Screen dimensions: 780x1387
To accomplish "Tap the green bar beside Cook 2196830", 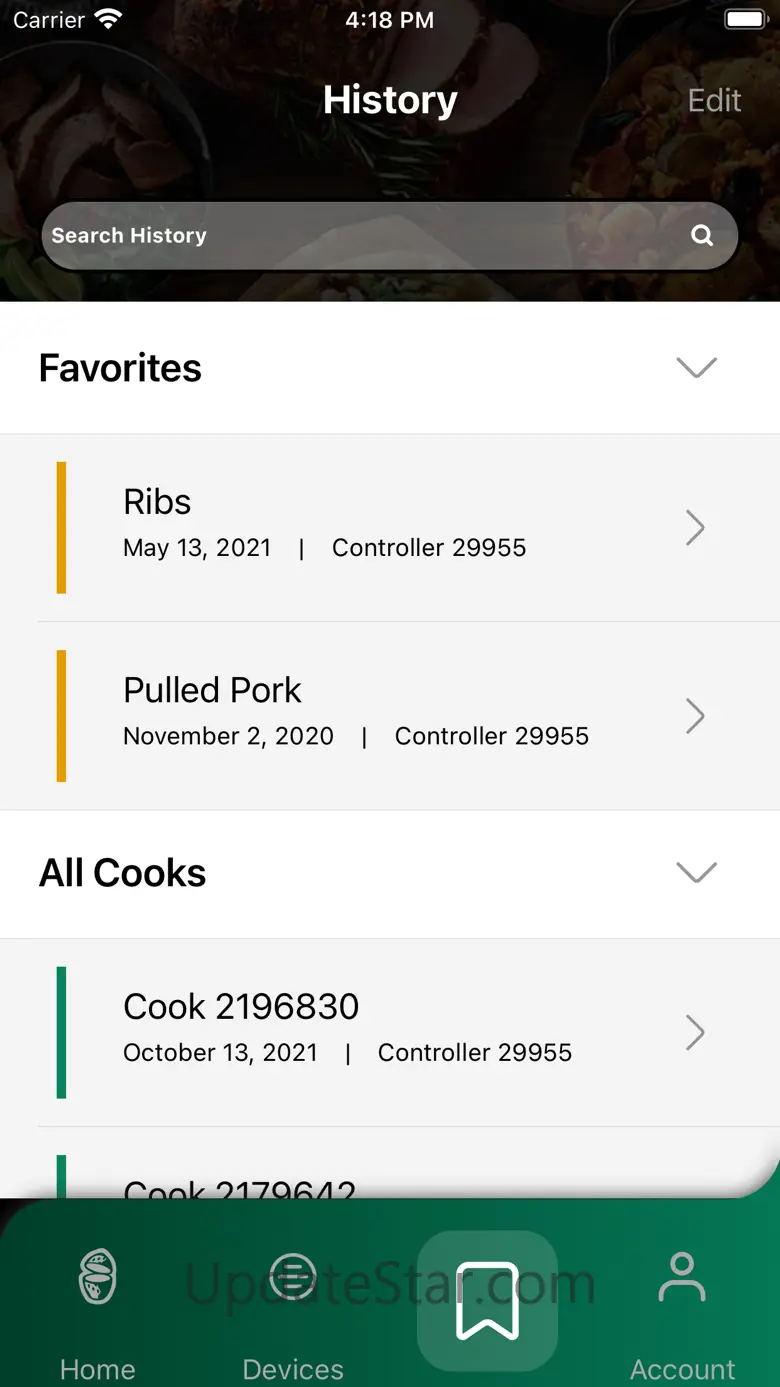I will (x=62, y=1032).
